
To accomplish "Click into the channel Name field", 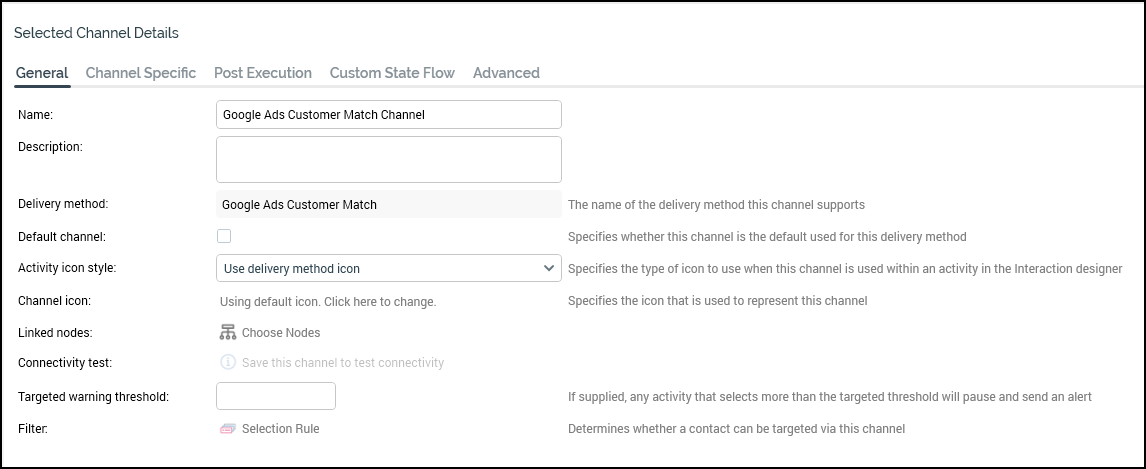I will tap(388, 115).
